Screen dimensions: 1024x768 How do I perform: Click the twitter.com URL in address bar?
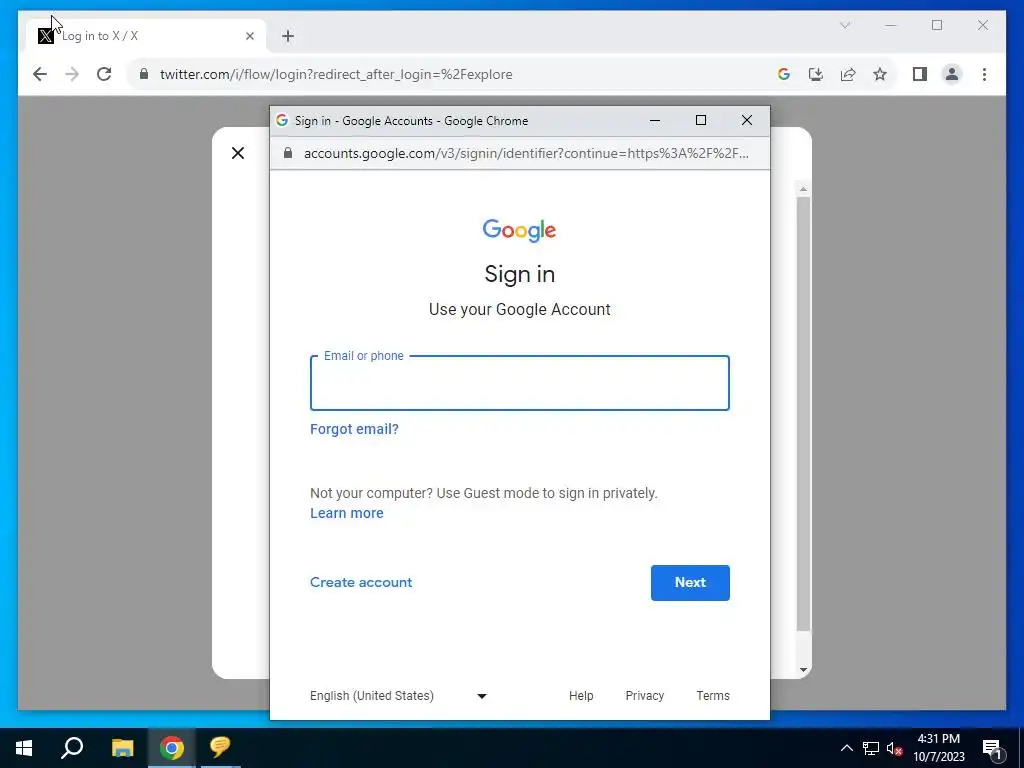click(x=336, y=74)
